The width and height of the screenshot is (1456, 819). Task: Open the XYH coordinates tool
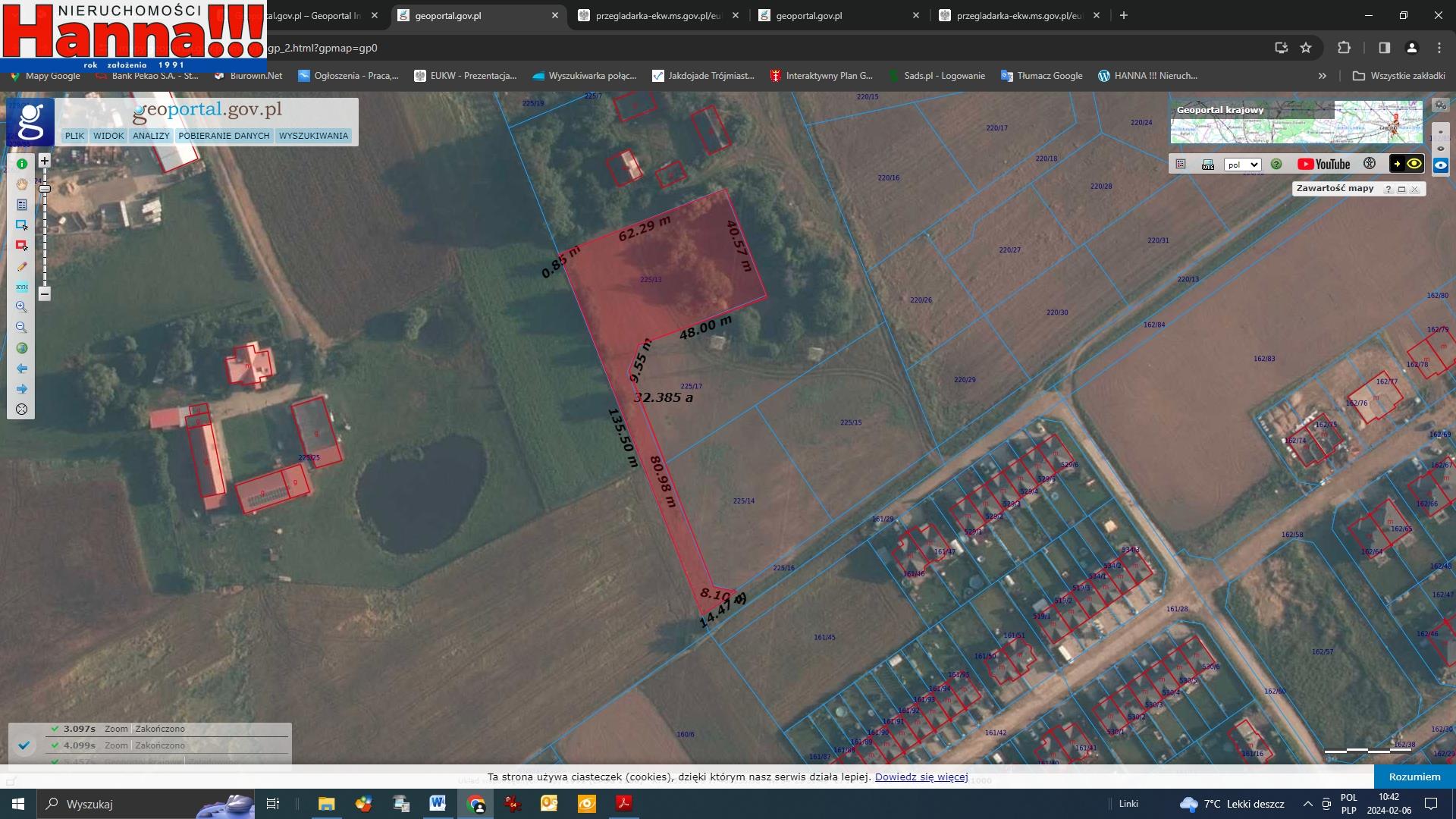point(21,287)
